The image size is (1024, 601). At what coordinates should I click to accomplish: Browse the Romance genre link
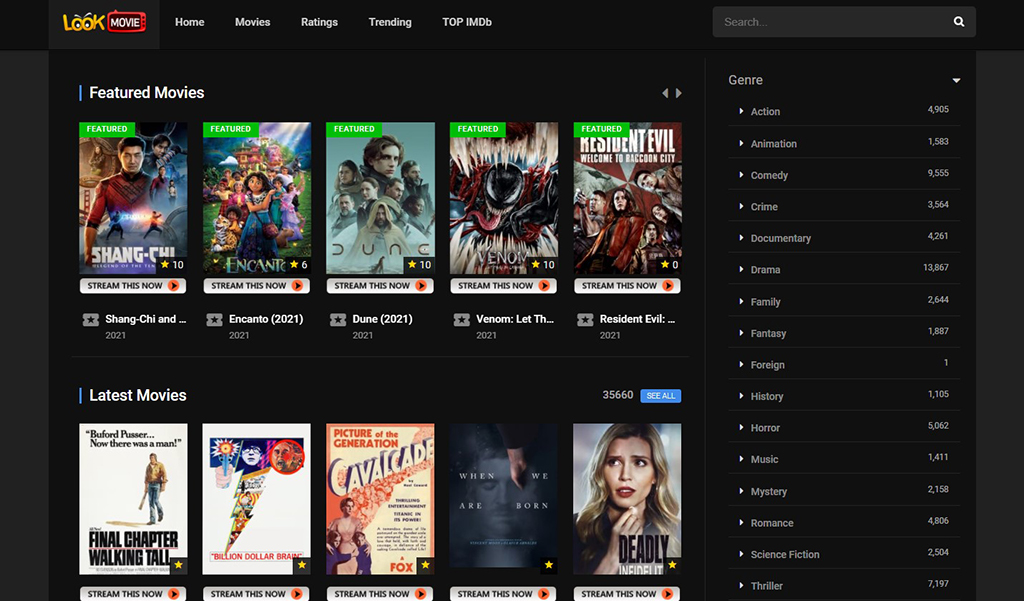click(x=772, y=523)
